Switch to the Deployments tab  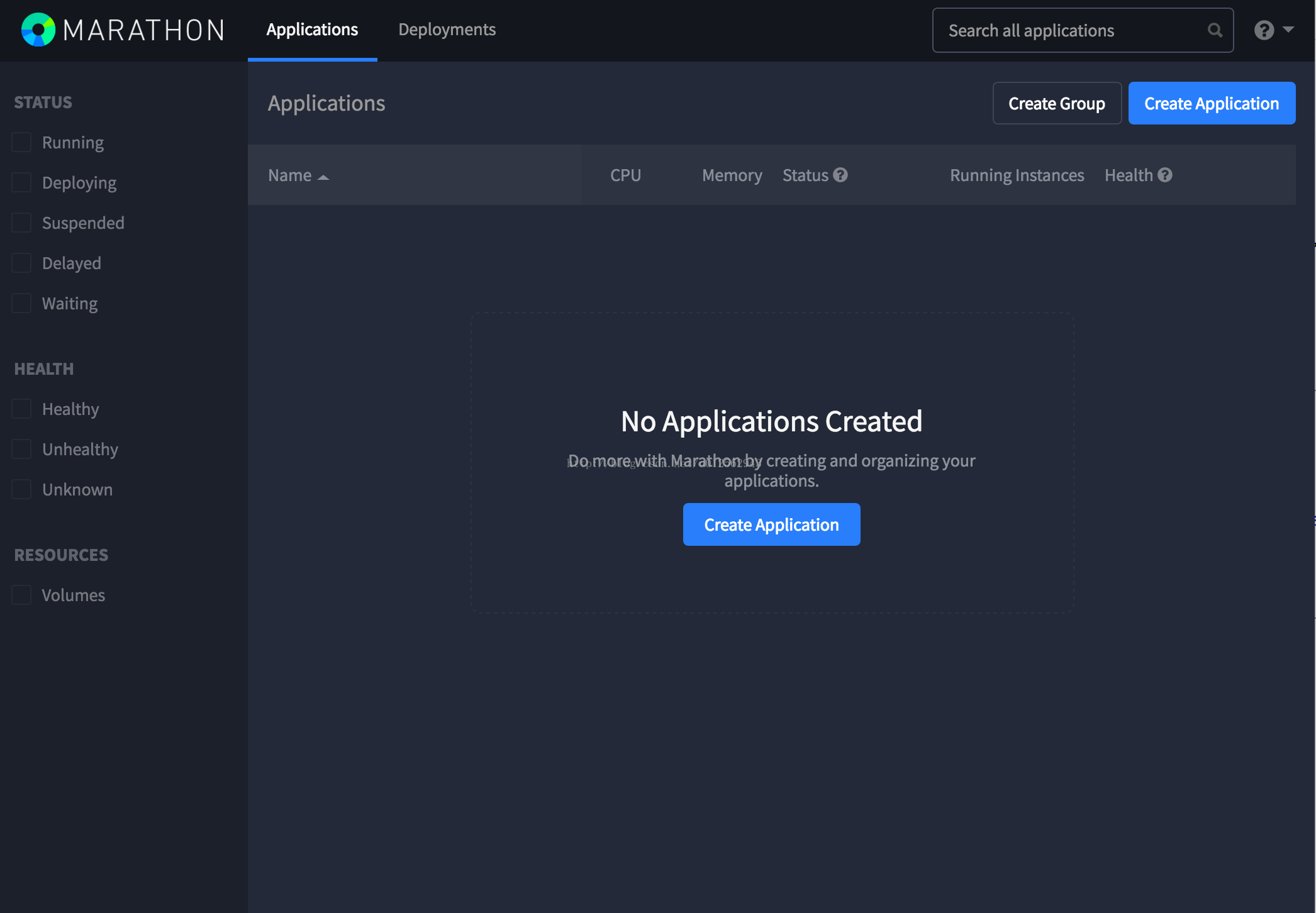tap(447, 30)
